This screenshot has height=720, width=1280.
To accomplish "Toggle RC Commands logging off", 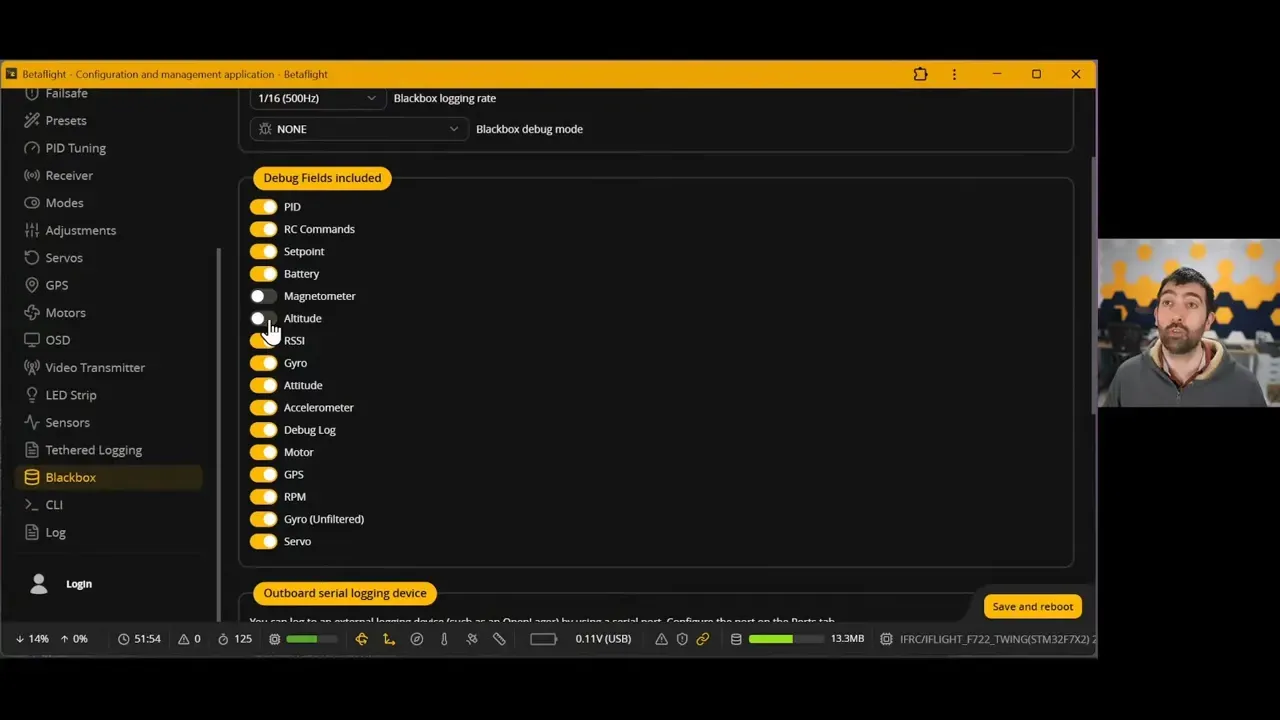I will (x=264, y=229).
